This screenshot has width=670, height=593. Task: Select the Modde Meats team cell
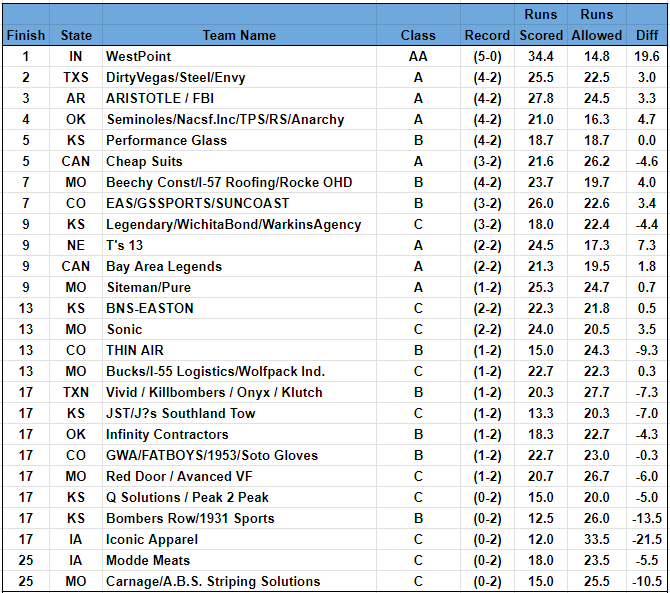click(x=239, y=560)
